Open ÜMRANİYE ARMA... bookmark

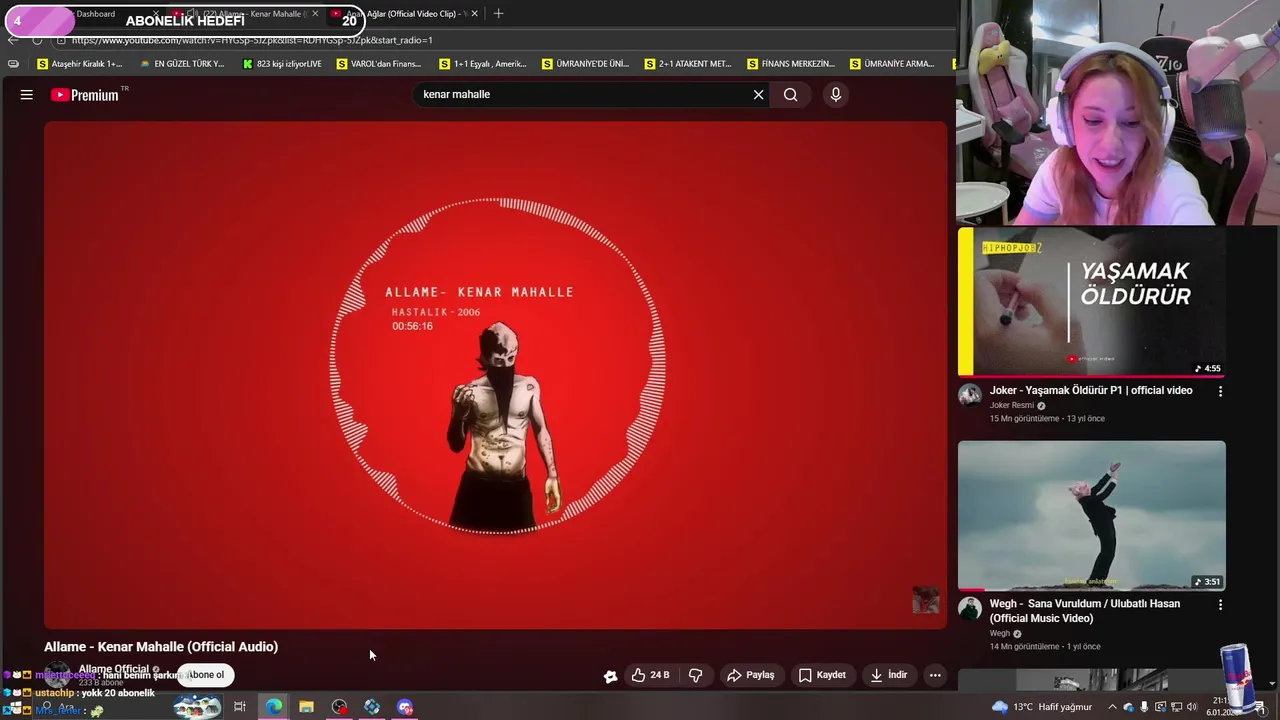(x=892, y=64)
